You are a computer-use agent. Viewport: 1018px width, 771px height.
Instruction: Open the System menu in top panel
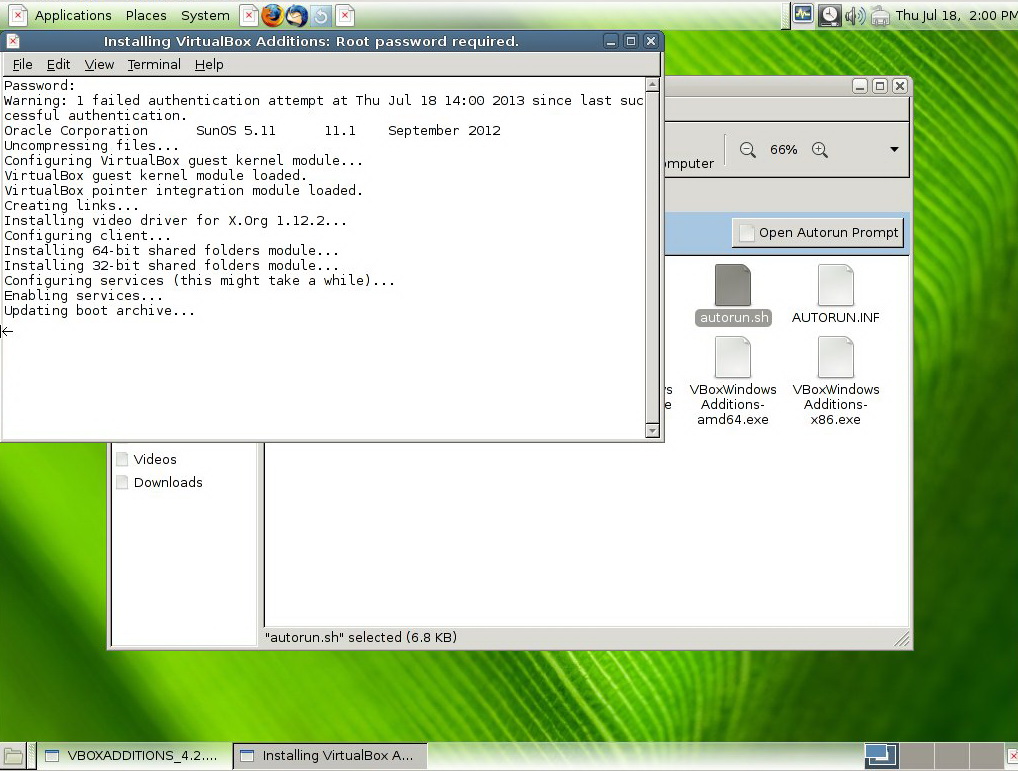tap(205, 15)
